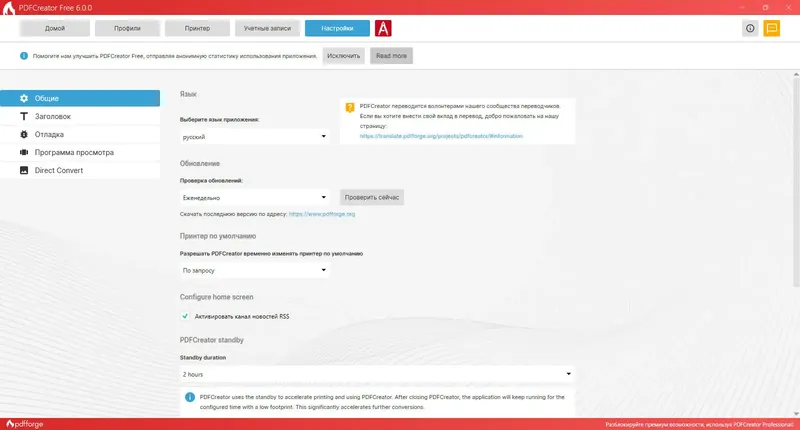Uncheck Активировать канал новостей RSS checkbox
800x430 pixels.
(x=185, y=316)
